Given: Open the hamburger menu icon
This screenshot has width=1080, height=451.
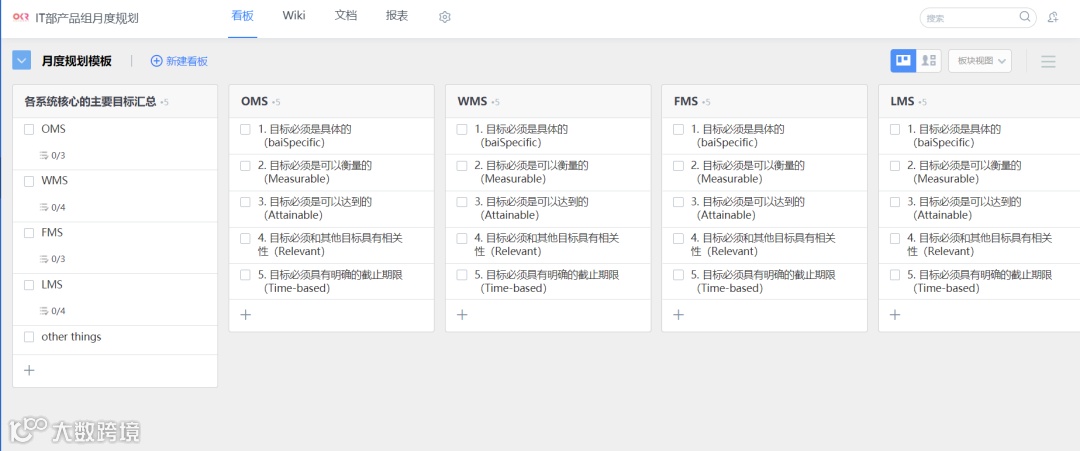Looking at the screenshot, I should pyautogui.click(x=1048, y=61).
